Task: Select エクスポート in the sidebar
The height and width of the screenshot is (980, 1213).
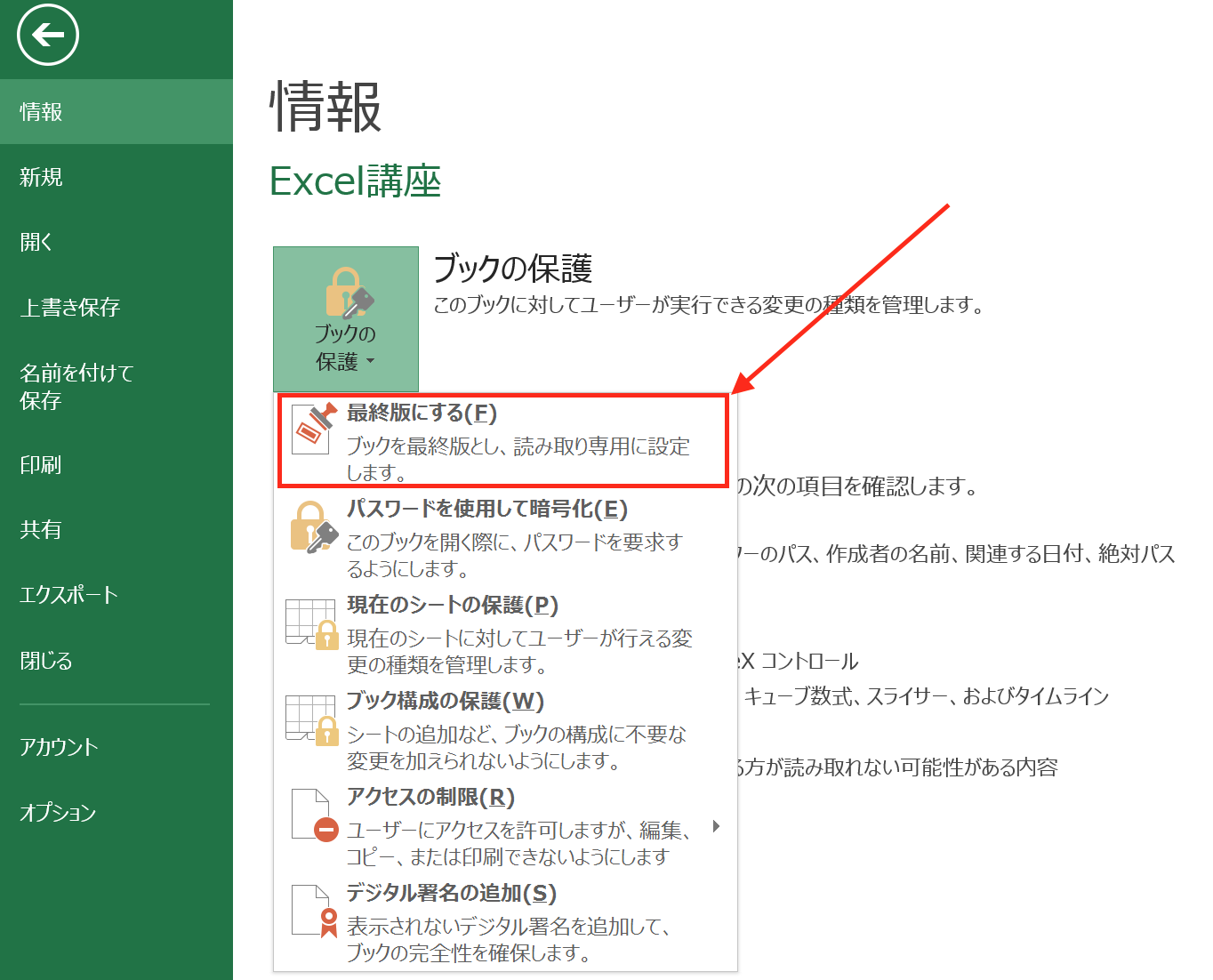Action: click(x=116, y=595)
